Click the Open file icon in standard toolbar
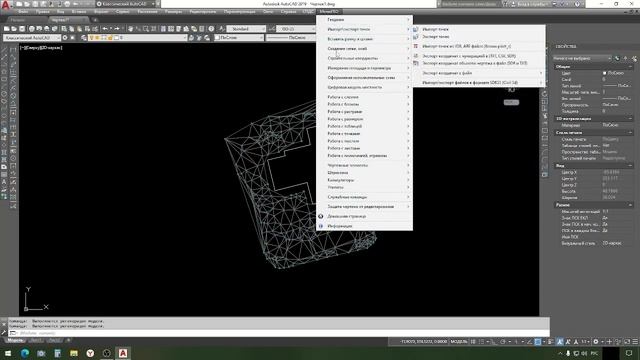 (x=14, y=29)
